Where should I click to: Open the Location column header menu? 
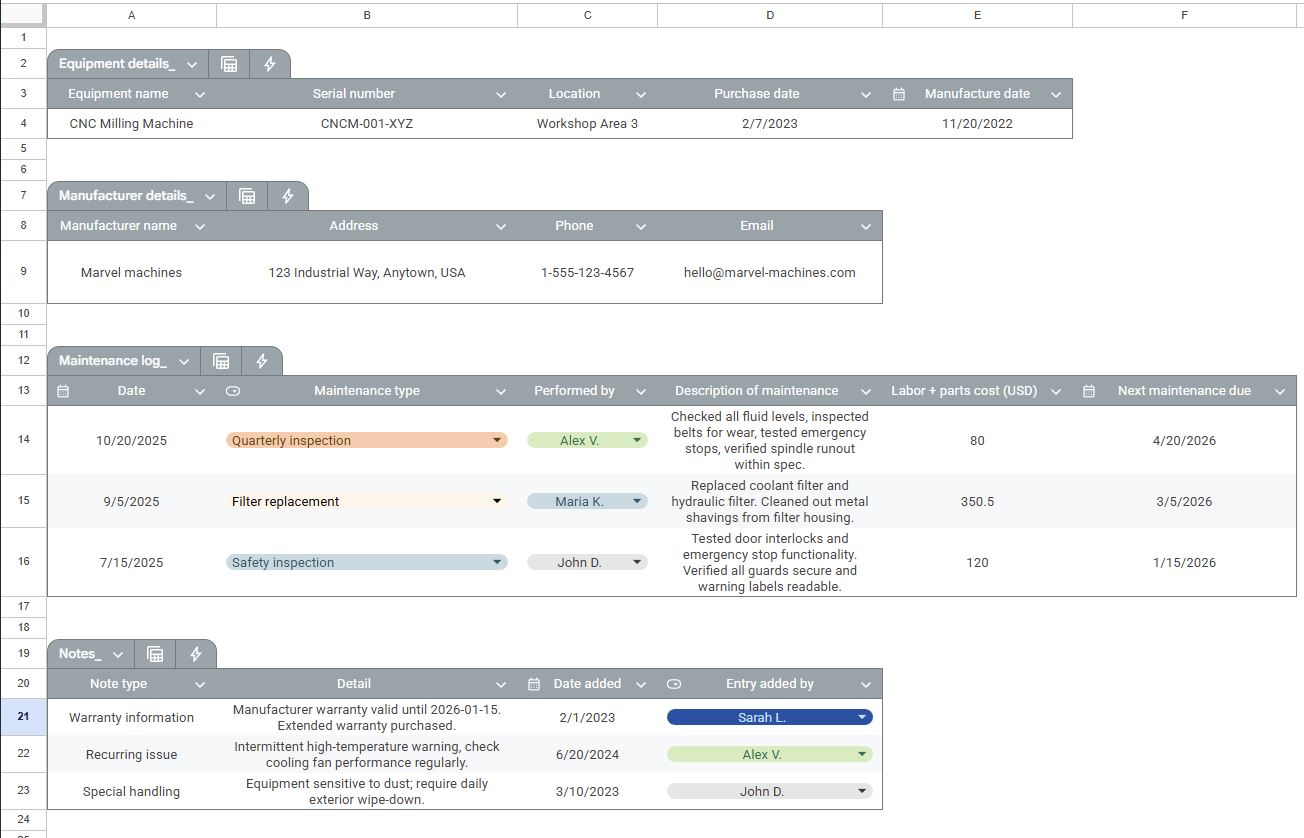641,93
